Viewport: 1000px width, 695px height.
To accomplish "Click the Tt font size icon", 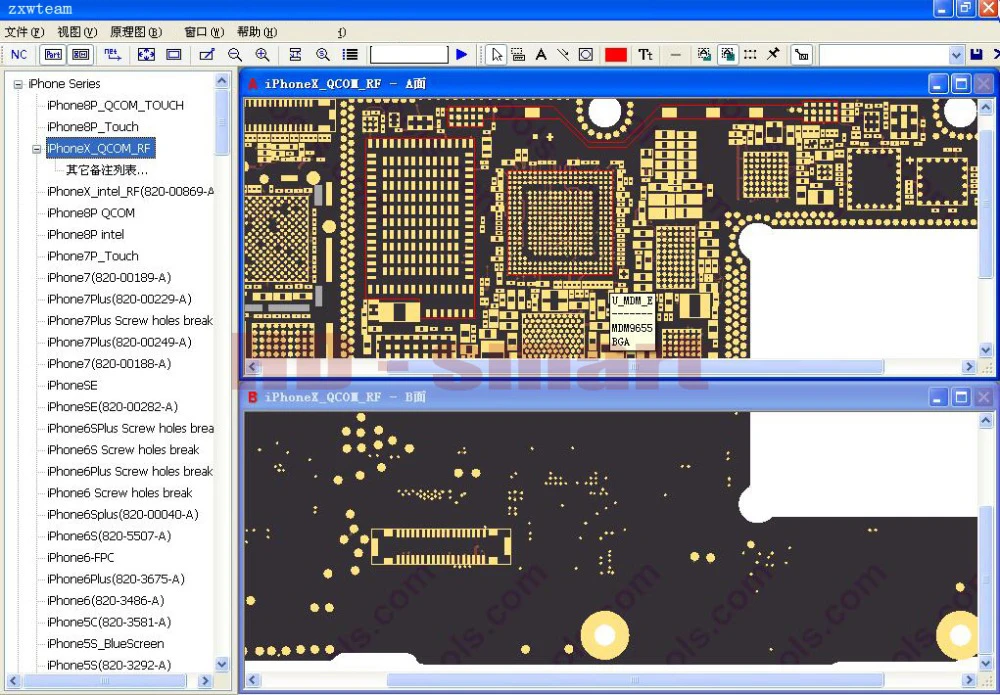I will [645, 55].
